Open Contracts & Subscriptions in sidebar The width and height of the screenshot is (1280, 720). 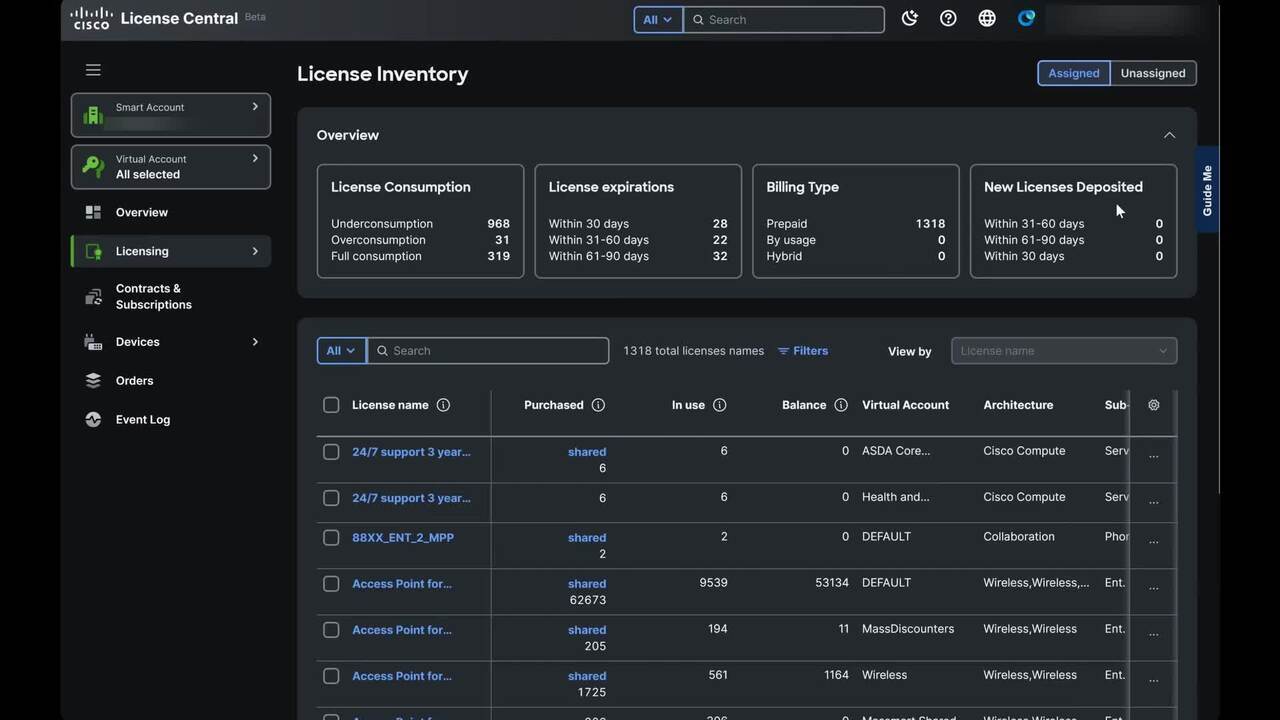tap(153, 297)
